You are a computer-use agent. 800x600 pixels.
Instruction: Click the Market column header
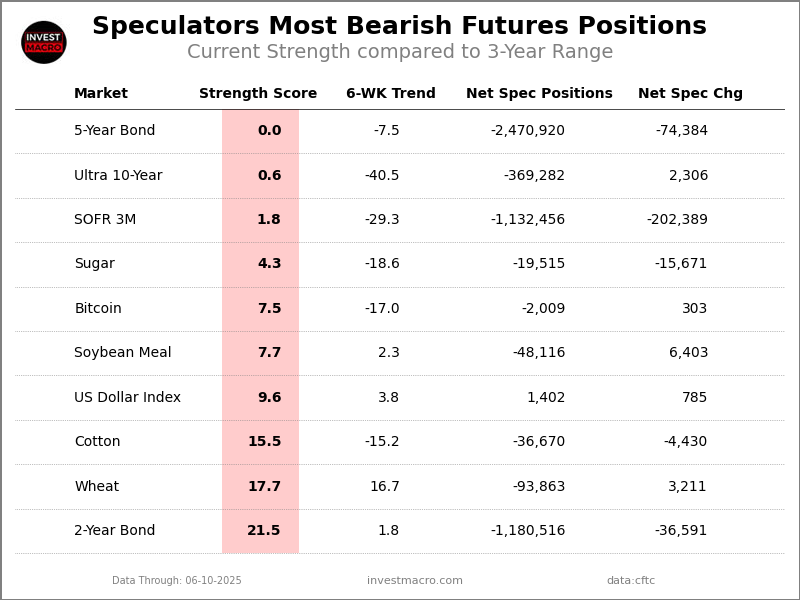click(x=101, y=94)
